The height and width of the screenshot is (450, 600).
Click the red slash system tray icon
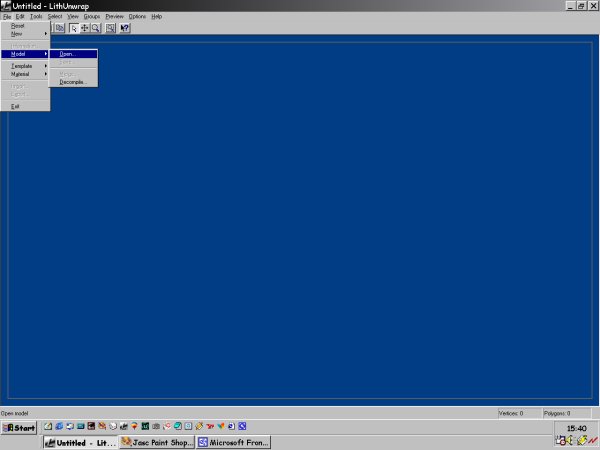[593, 441]
